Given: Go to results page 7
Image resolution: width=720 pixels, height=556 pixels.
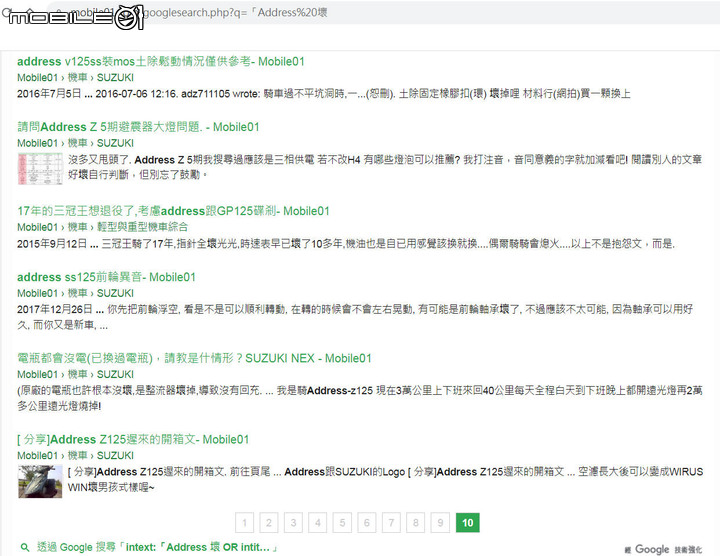Looking at the screenshot, I should pos(391,522).
